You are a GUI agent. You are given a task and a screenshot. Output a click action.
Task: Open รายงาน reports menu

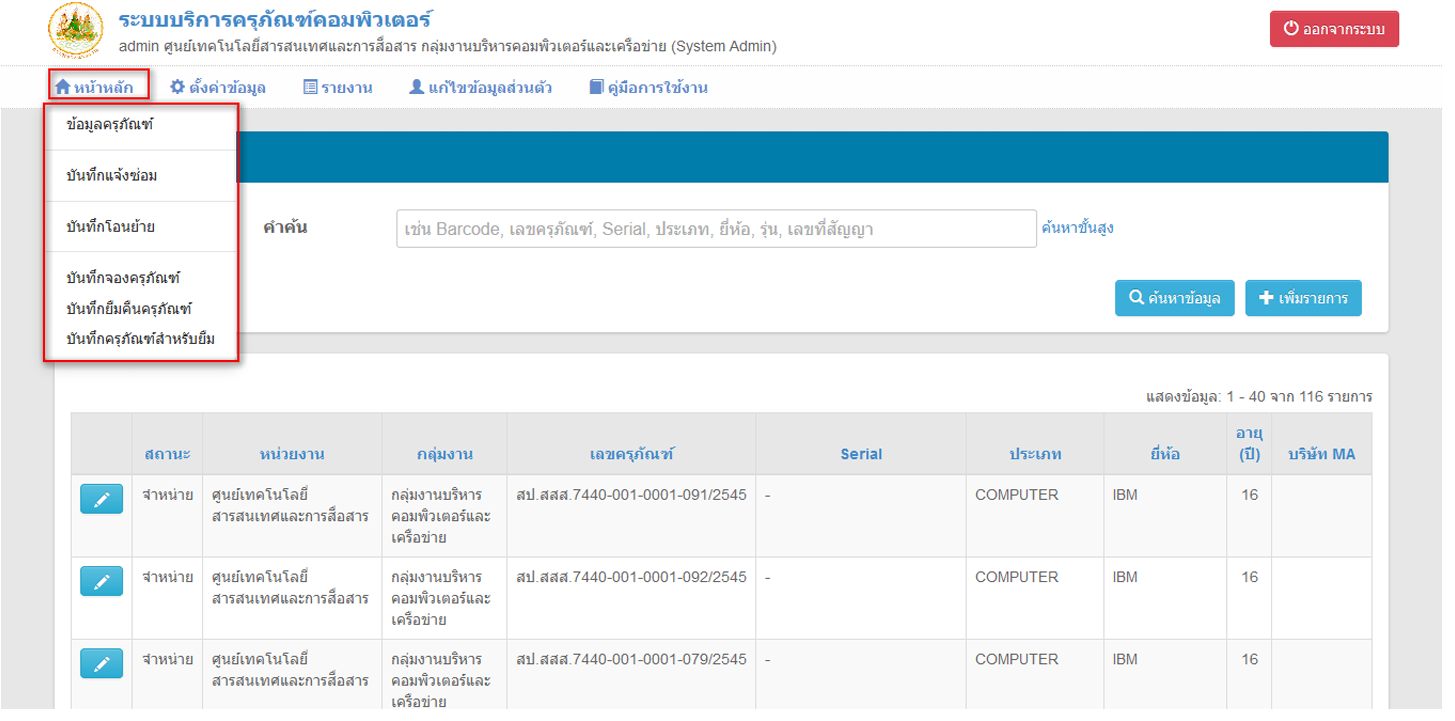point(337,87)
